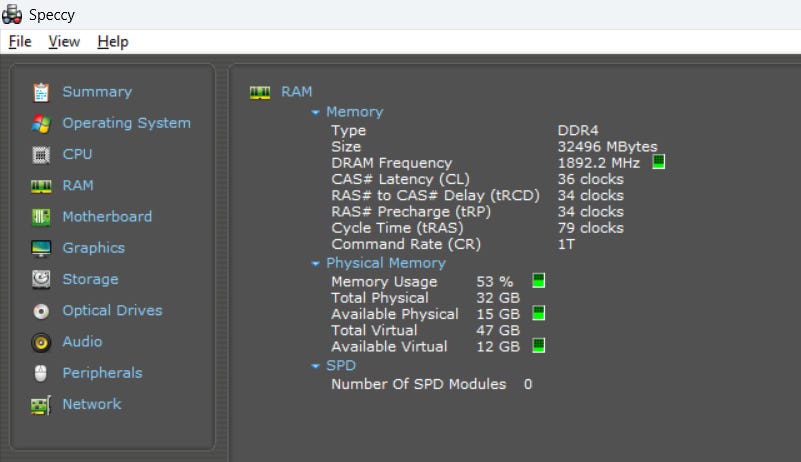Image resolution: width=801 pixels, height=462 pixels.
Task: Open the File menu
Action: pos(20,41)
